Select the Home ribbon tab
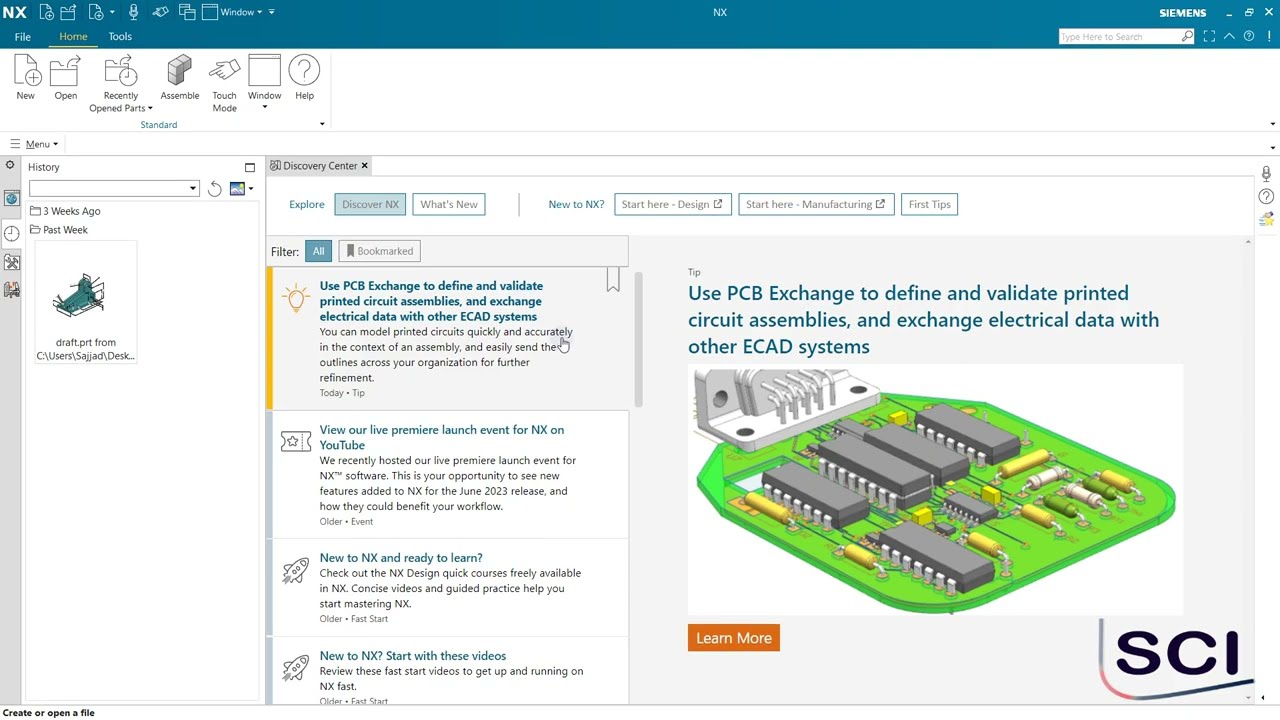This screenshot has width=1280, height=720. tap(73, 37)
